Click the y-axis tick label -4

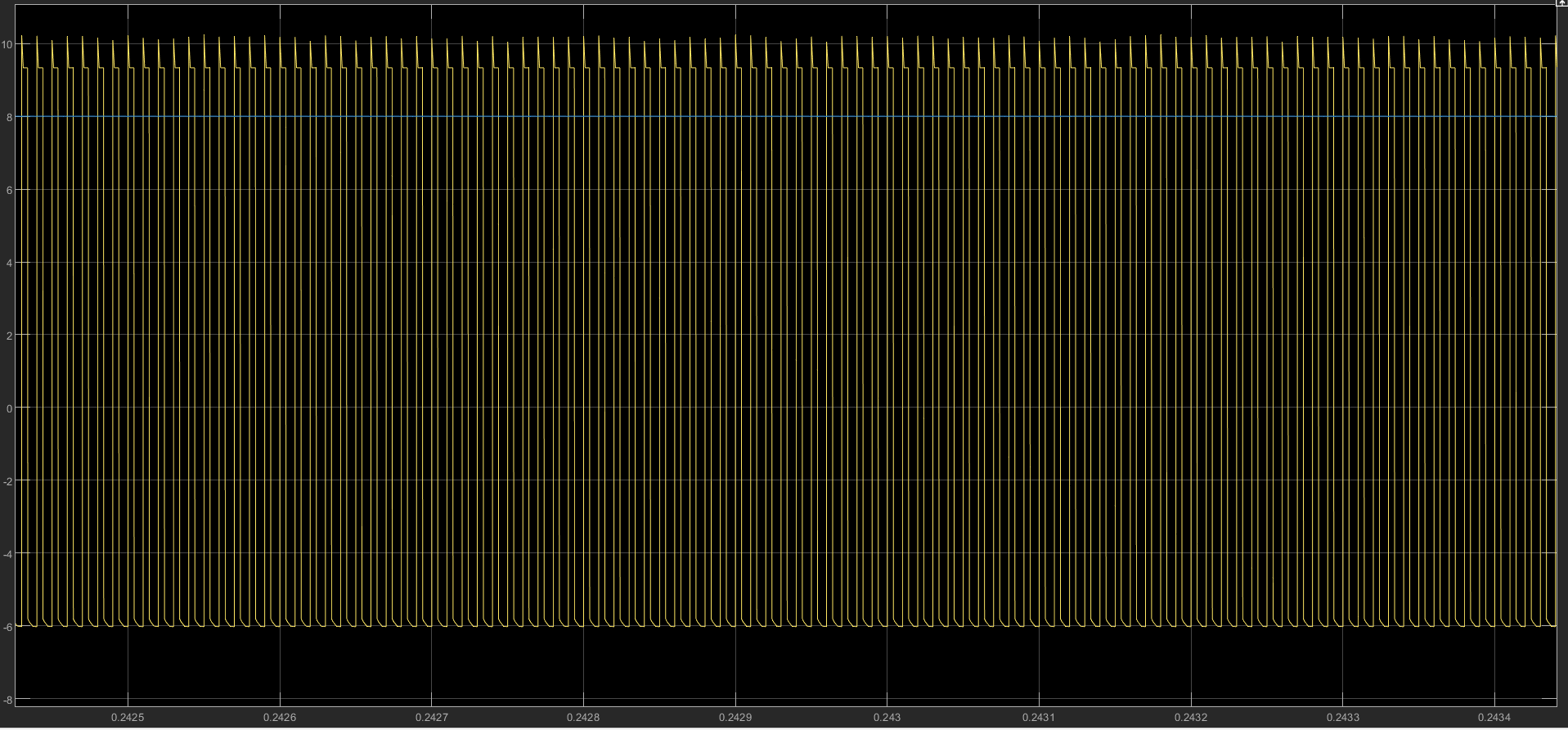point(7,554)
